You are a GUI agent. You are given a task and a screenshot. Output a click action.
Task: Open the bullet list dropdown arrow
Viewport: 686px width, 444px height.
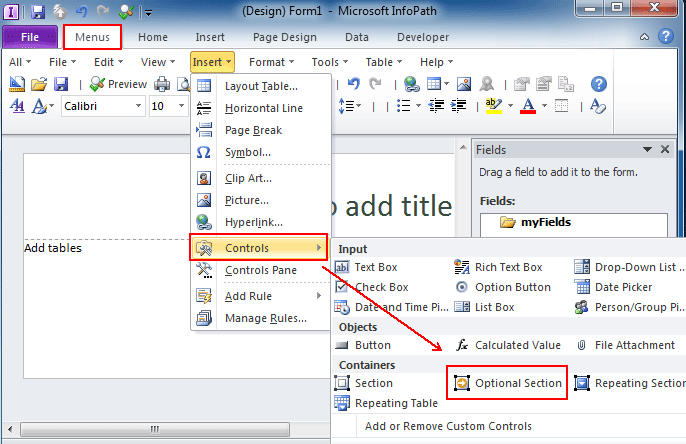click(x=418, y=105)
